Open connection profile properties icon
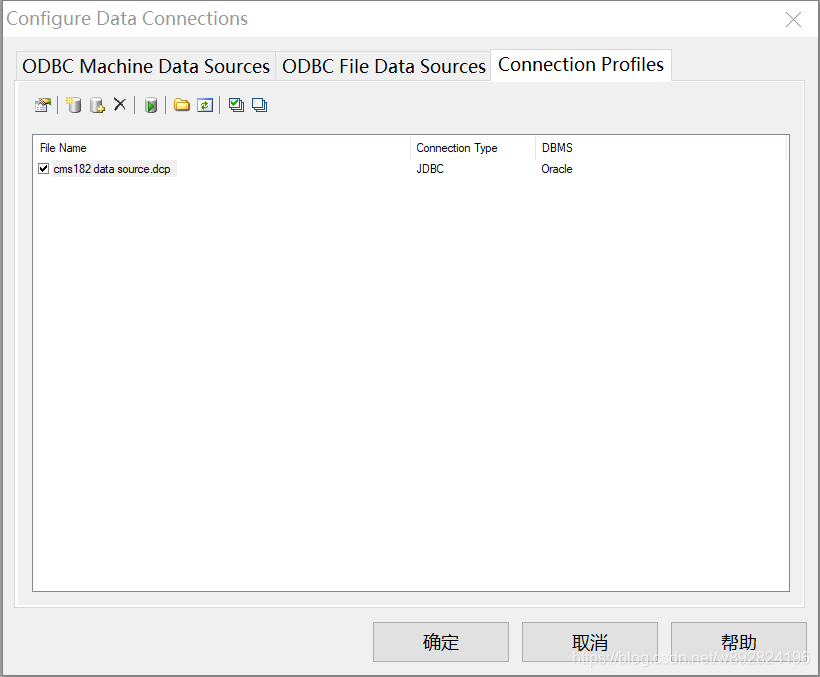Image resolution: width=820 pixels, height=677 pixels. pyautogui.click(x=43, y=104)
